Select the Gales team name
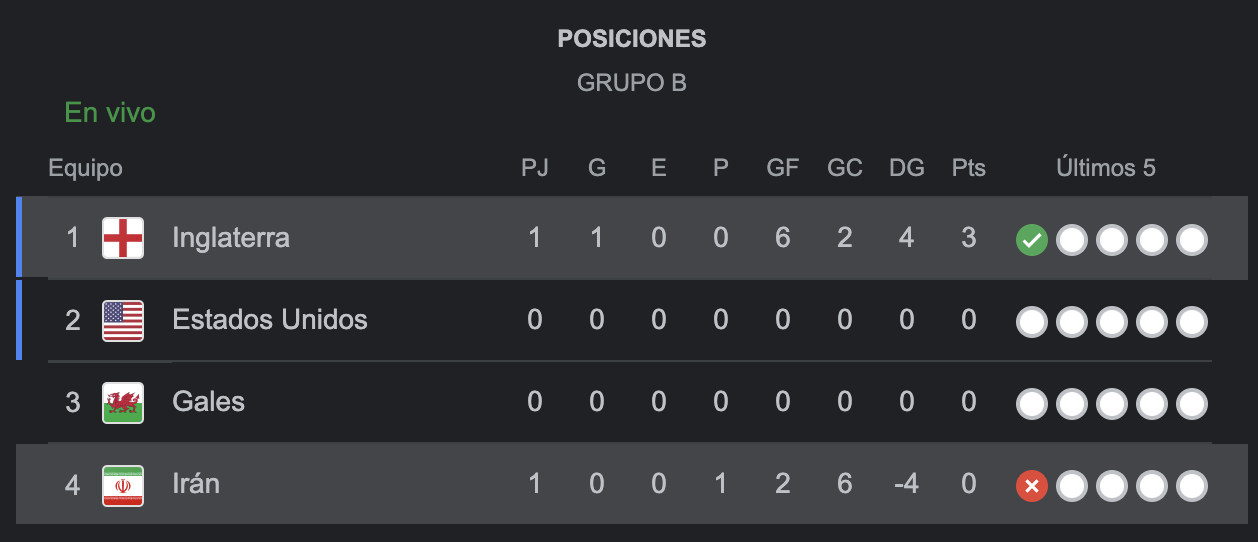Image resolution: width=1258 pixels, height=542 pixels. click(208, 402)
